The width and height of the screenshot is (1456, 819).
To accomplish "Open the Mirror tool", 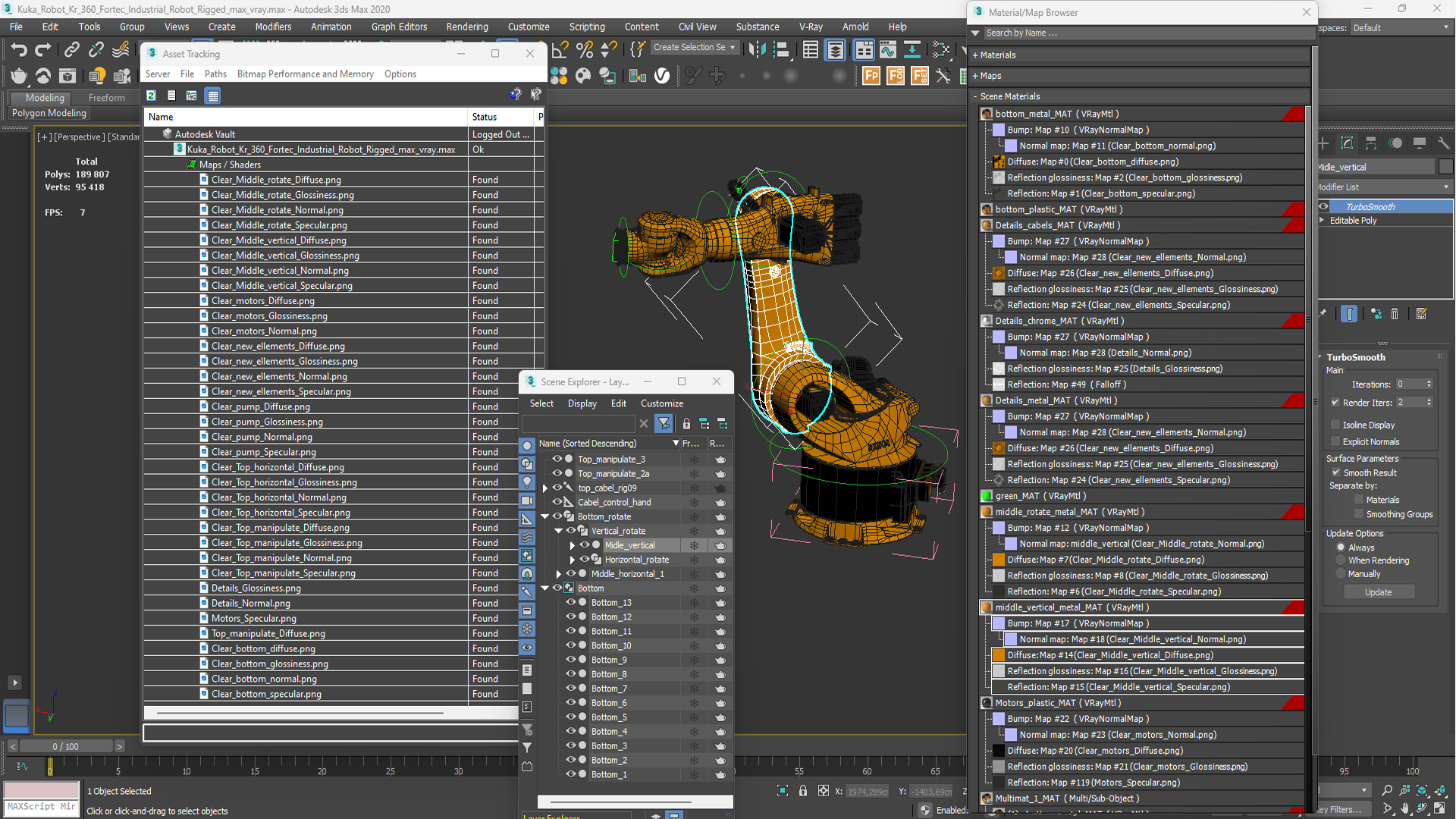I will pos(757,50).
